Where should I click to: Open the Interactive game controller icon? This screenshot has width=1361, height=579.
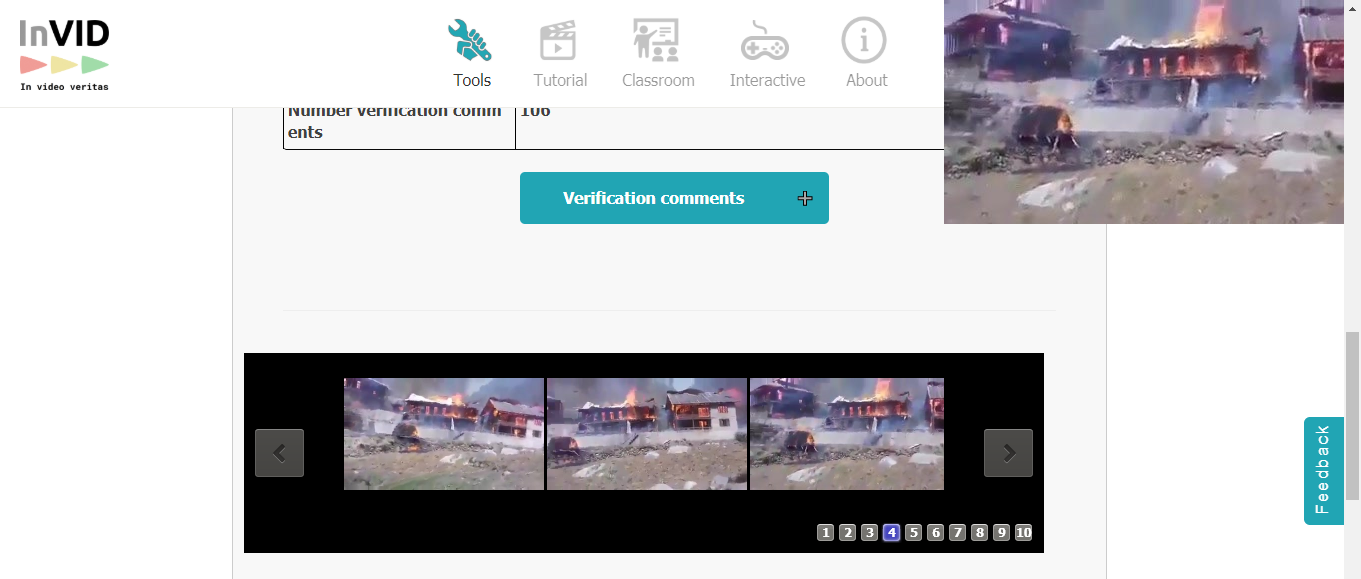(766, 38)
